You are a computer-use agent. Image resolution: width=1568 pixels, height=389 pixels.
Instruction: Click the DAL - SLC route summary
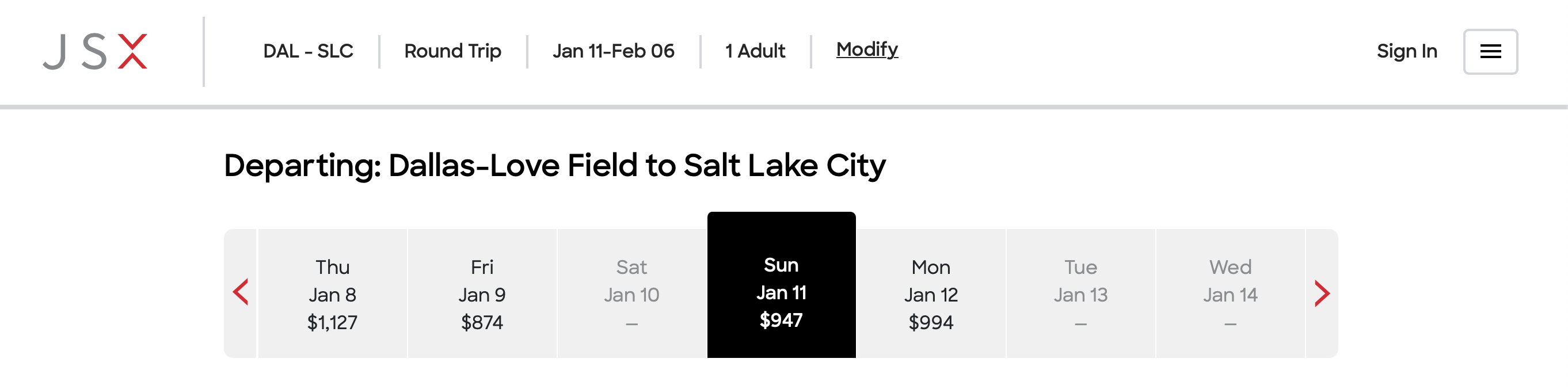(x=308, y=51)
